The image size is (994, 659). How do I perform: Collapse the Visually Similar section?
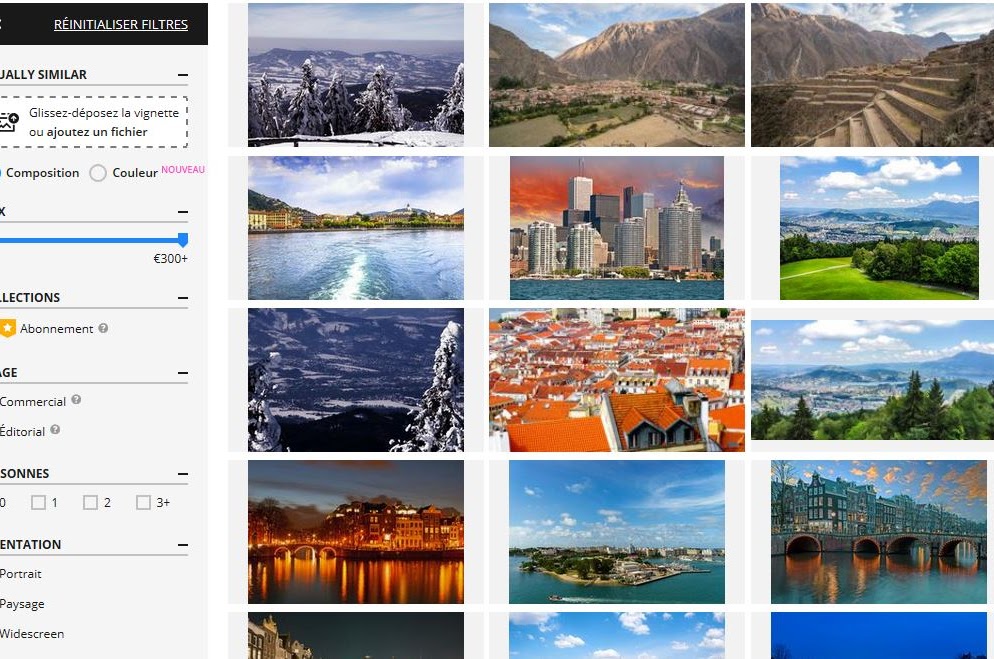182,75
